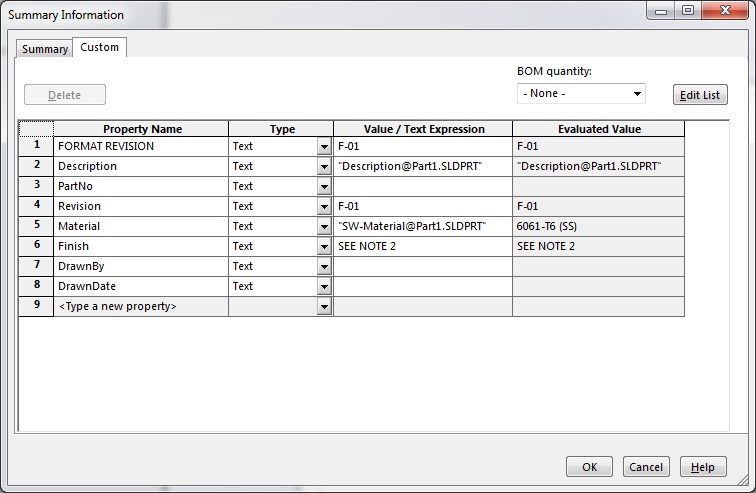756x493 pixels.
Task: Click the Evaluated Value column header
Action: click(598, 129)
